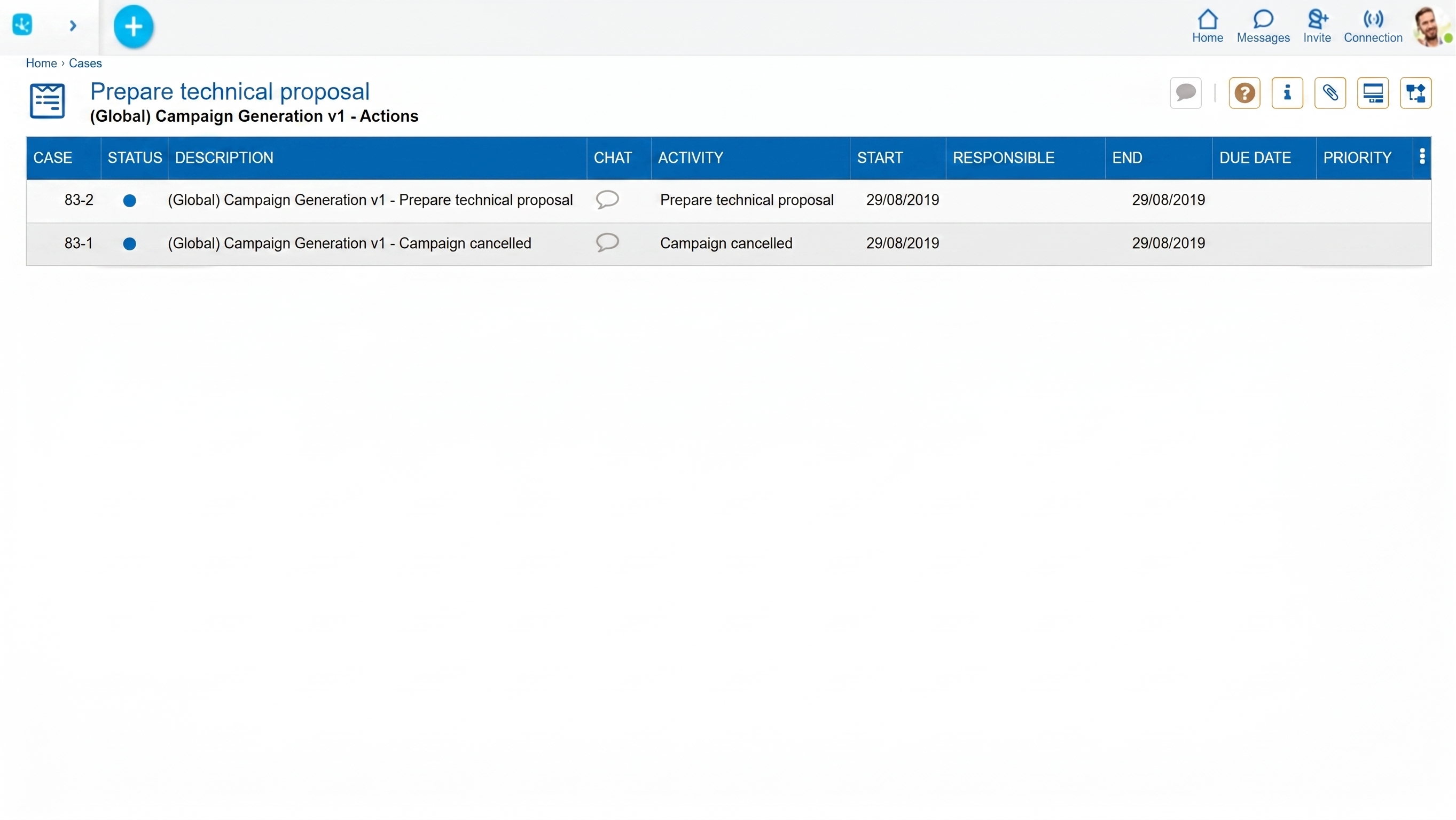Show case information with the i icon
Image resolution: width=1456 pixels, height=820 pixels.
1288,93
